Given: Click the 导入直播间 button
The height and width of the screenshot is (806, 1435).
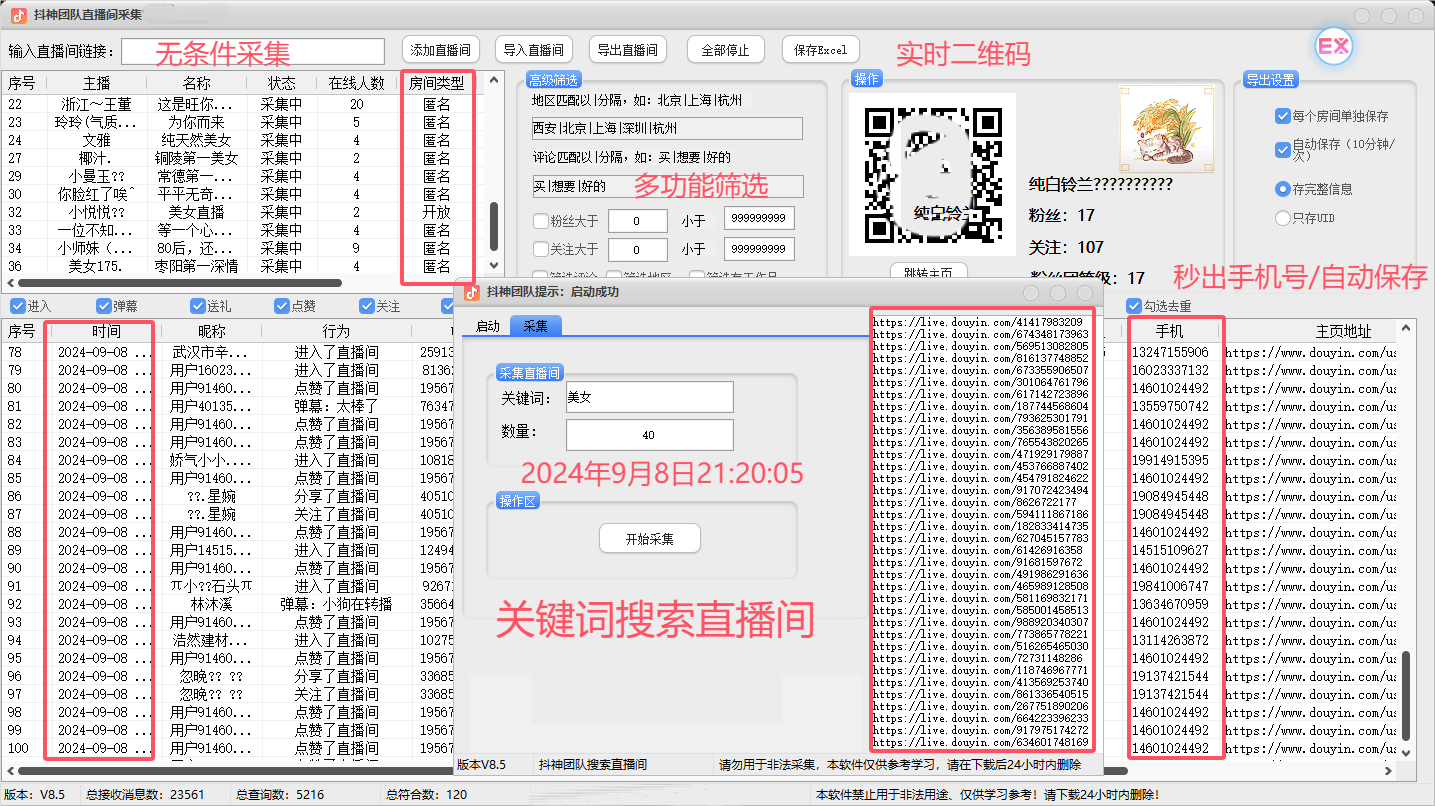Looking at the screenshot, I should 533,50.
